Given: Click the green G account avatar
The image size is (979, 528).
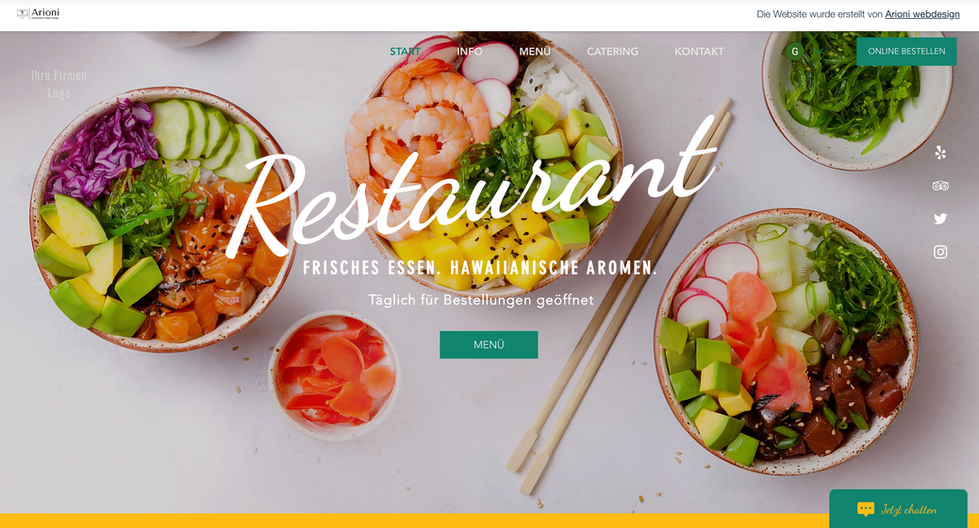Looking at the screenshot, I should click(795, 51).
